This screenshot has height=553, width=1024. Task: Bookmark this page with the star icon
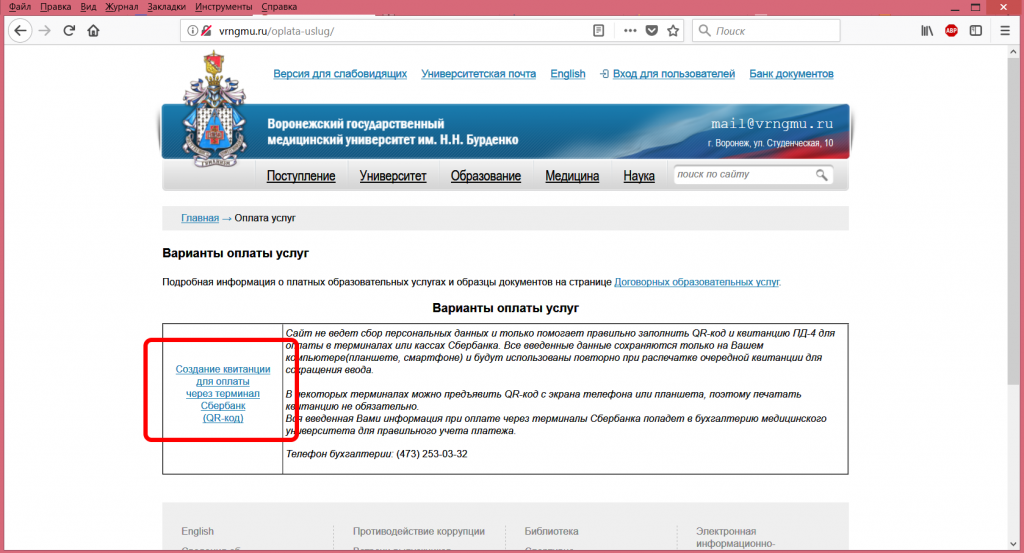(673, 31)
